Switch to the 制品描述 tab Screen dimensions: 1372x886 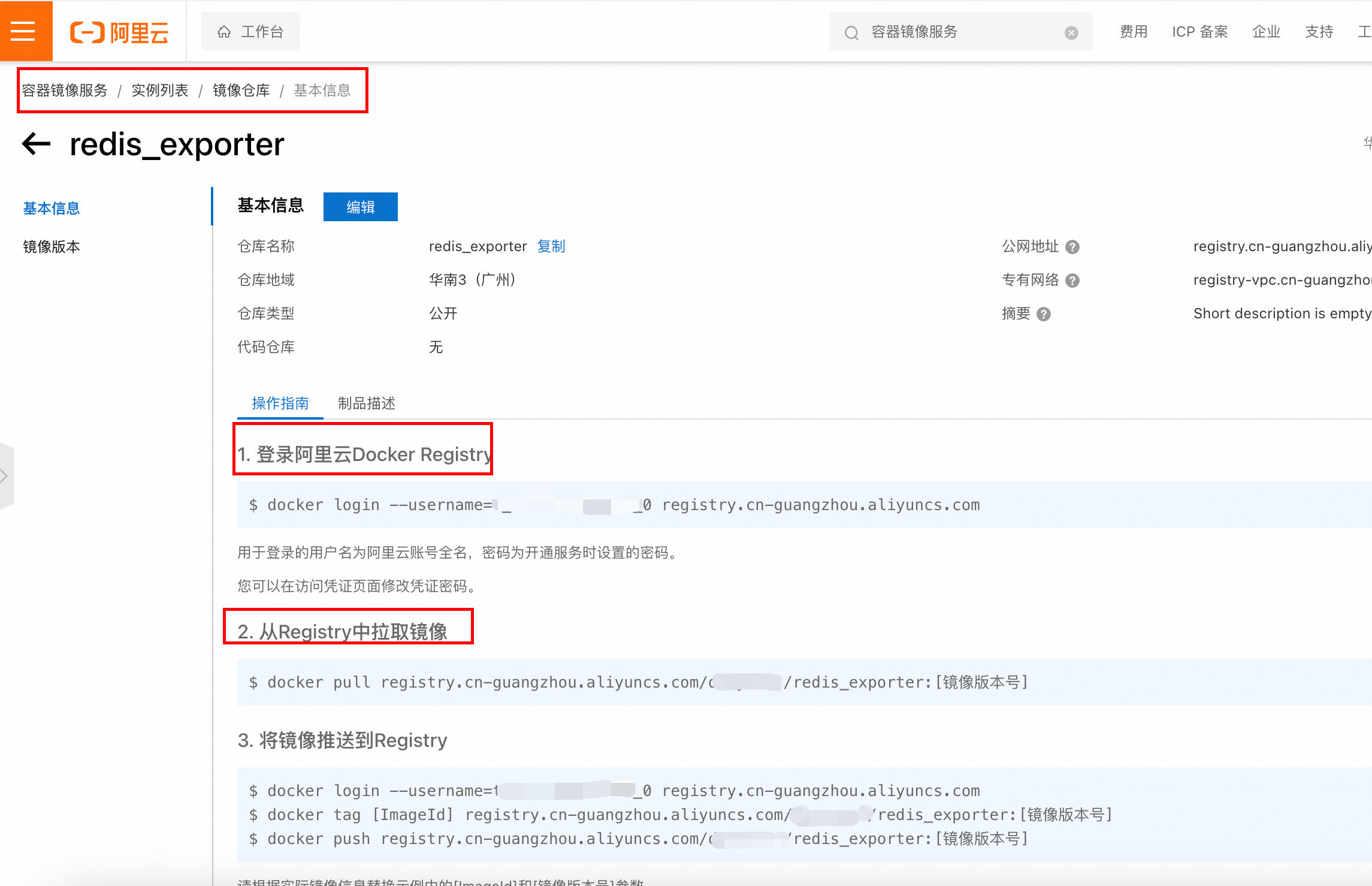[367, 403]
